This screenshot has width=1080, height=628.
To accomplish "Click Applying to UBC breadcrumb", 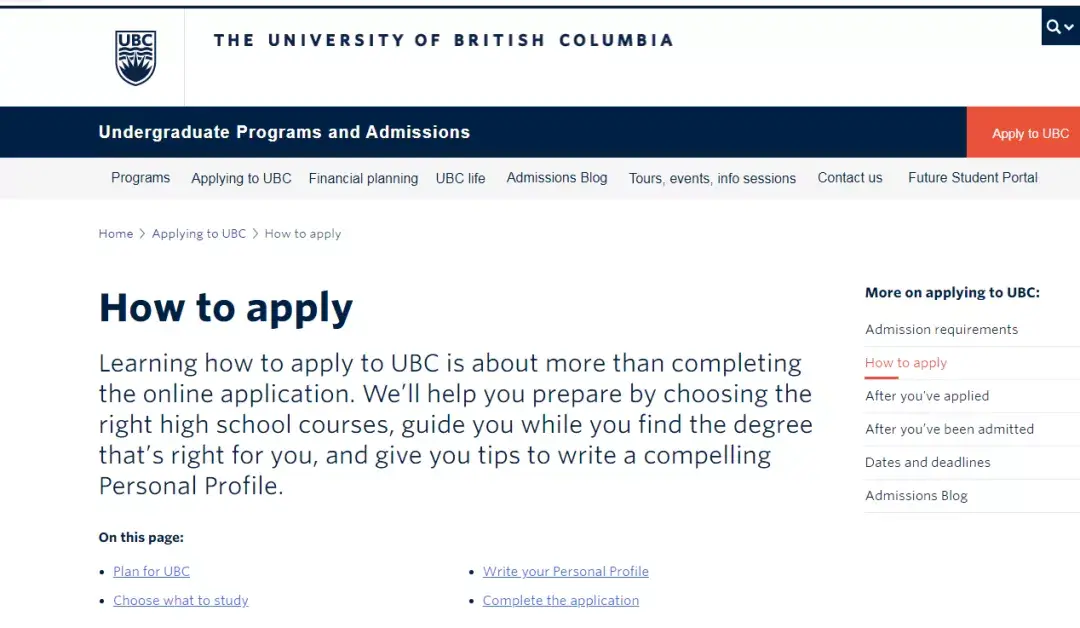I will coord(198,234).
